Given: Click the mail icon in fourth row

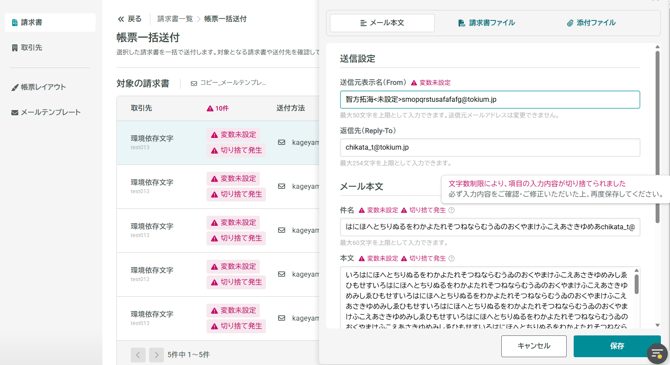Looking at the screenshot, I should pos(282,274).
